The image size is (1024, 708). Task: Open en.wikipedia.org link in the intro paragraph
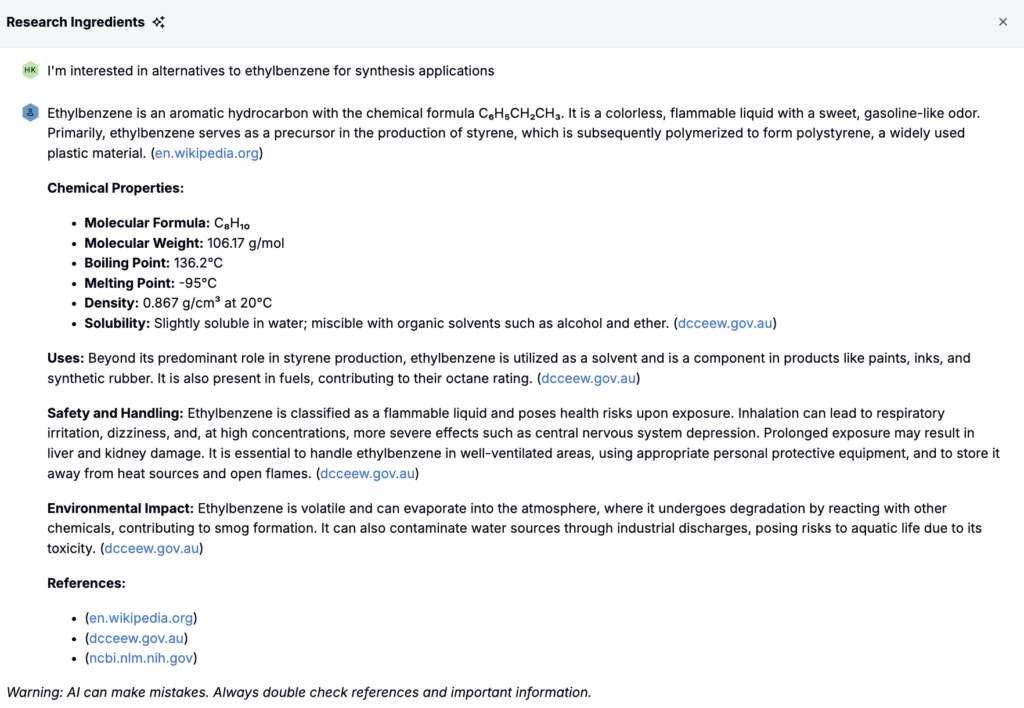click(207, 153)
